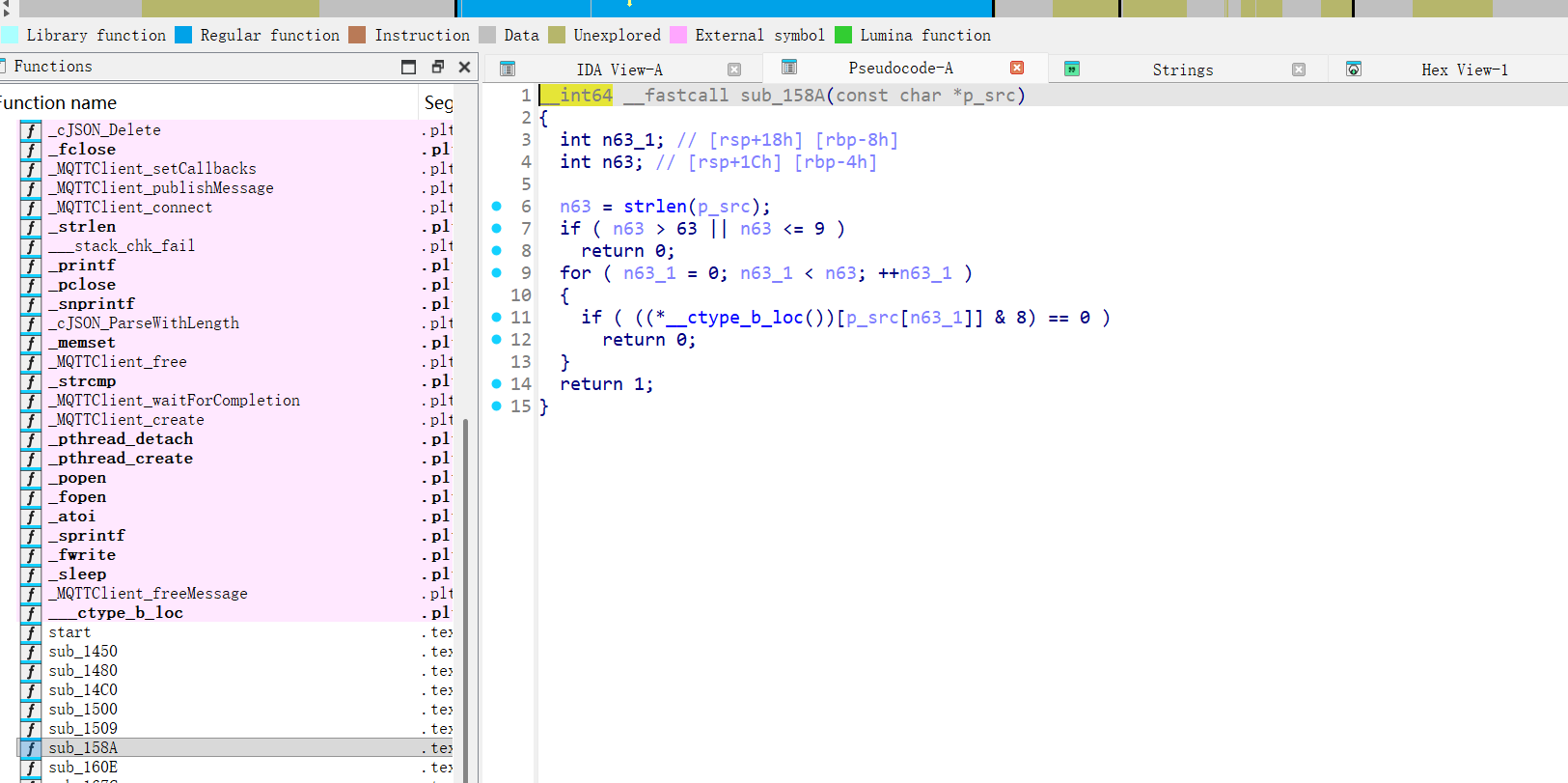Toggle breakpoint dot on line 6
This screenshot has height=783, width=1568.
pyautogui.click(x=497, y=207)
